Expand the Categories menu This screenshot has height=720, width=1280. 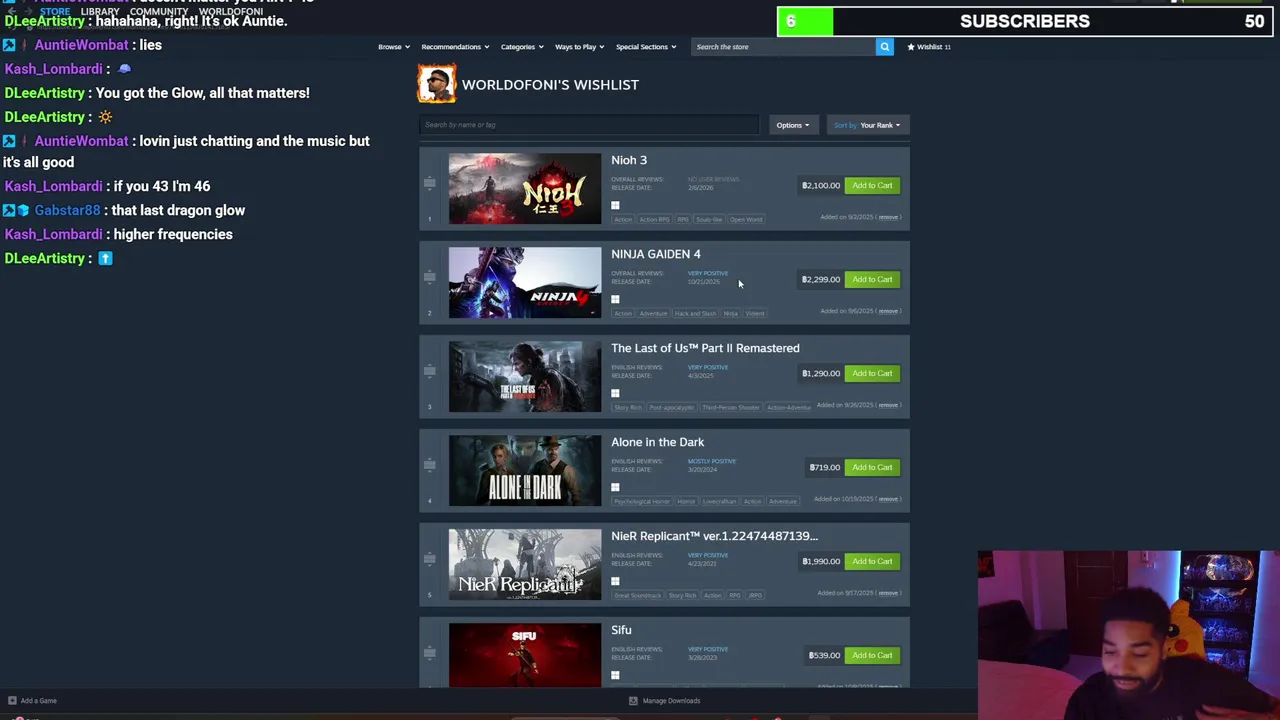pos(522,46)
